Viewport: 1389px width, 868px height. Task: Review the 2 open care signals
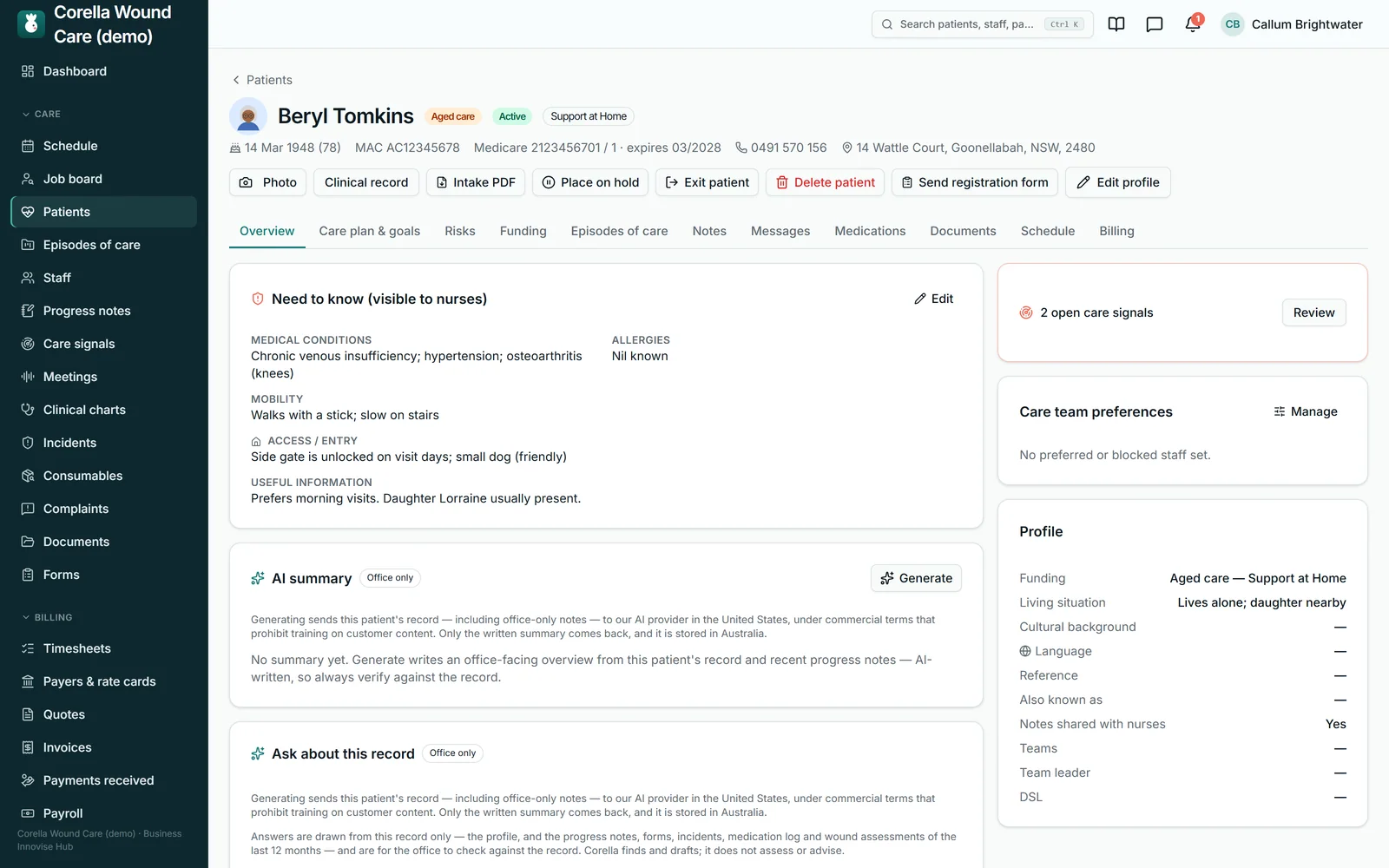(1313, 312)
